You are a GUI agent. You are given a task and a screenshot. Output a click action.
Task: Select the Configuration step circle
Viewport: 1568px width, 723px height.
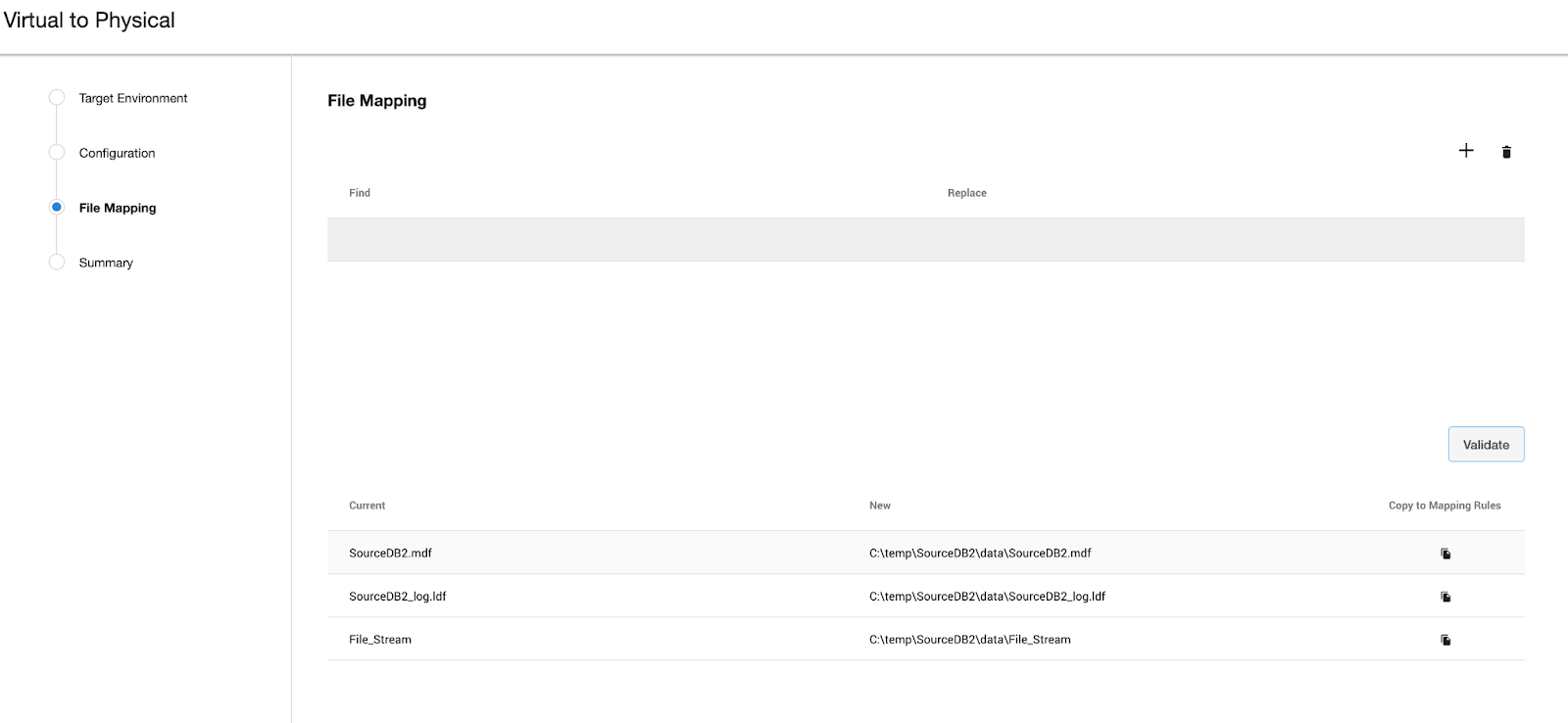click(57, 153)
